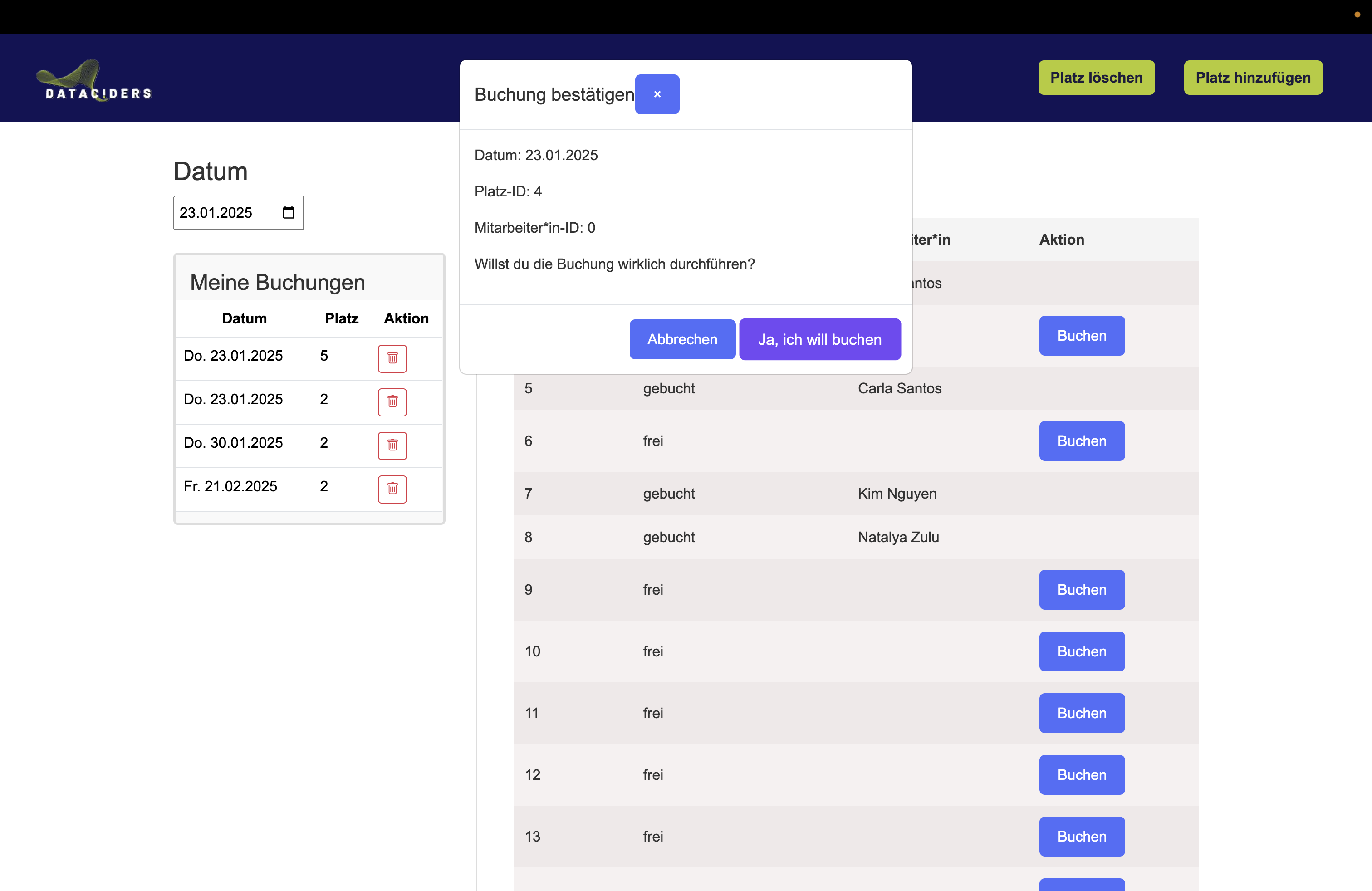
Task: Delete booking Fr. 21.02.2025 Platz 2
Action: tap(392, 490)
